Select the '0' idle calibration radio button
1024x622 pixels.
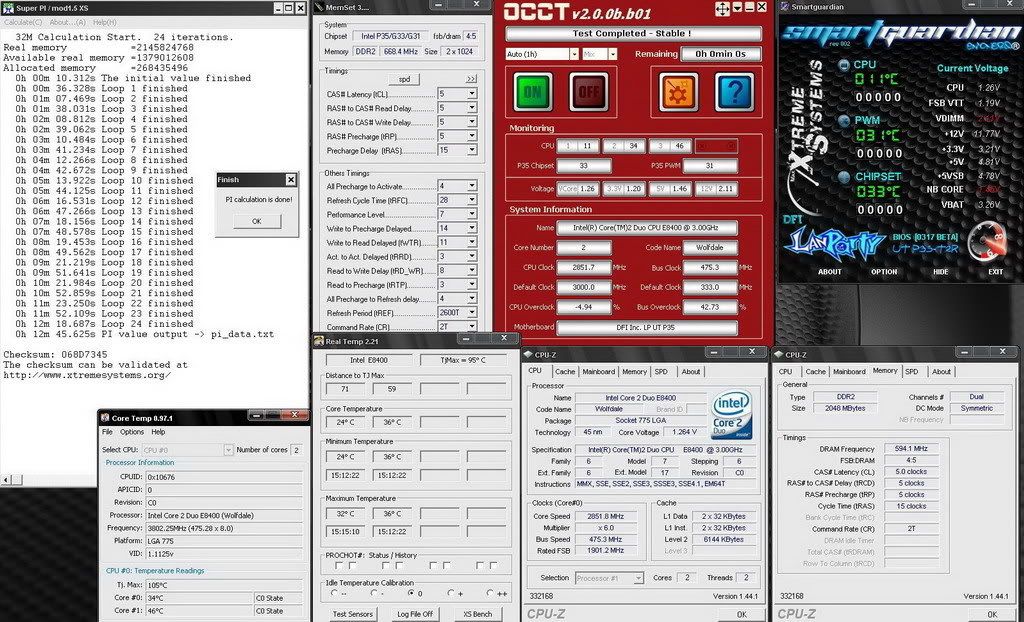[x=411, y=593]
